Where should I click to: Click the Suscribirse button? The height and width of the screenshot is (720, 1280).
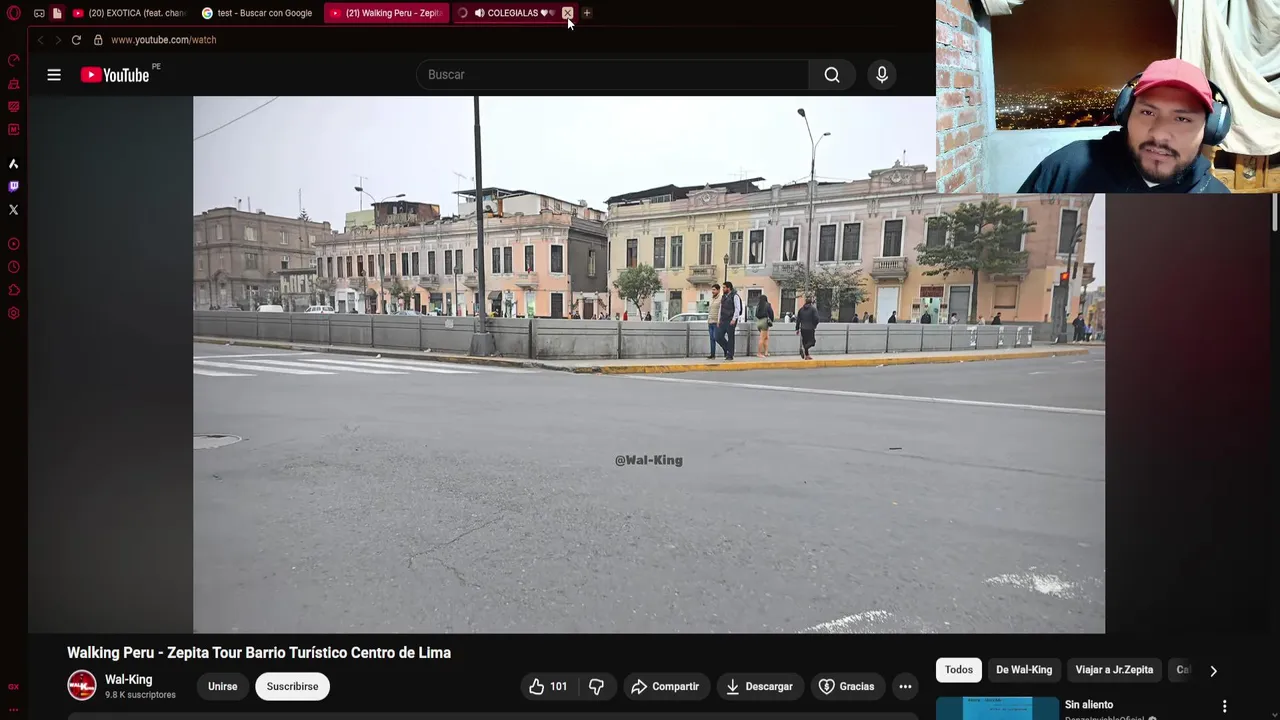(x=292, y=687)
